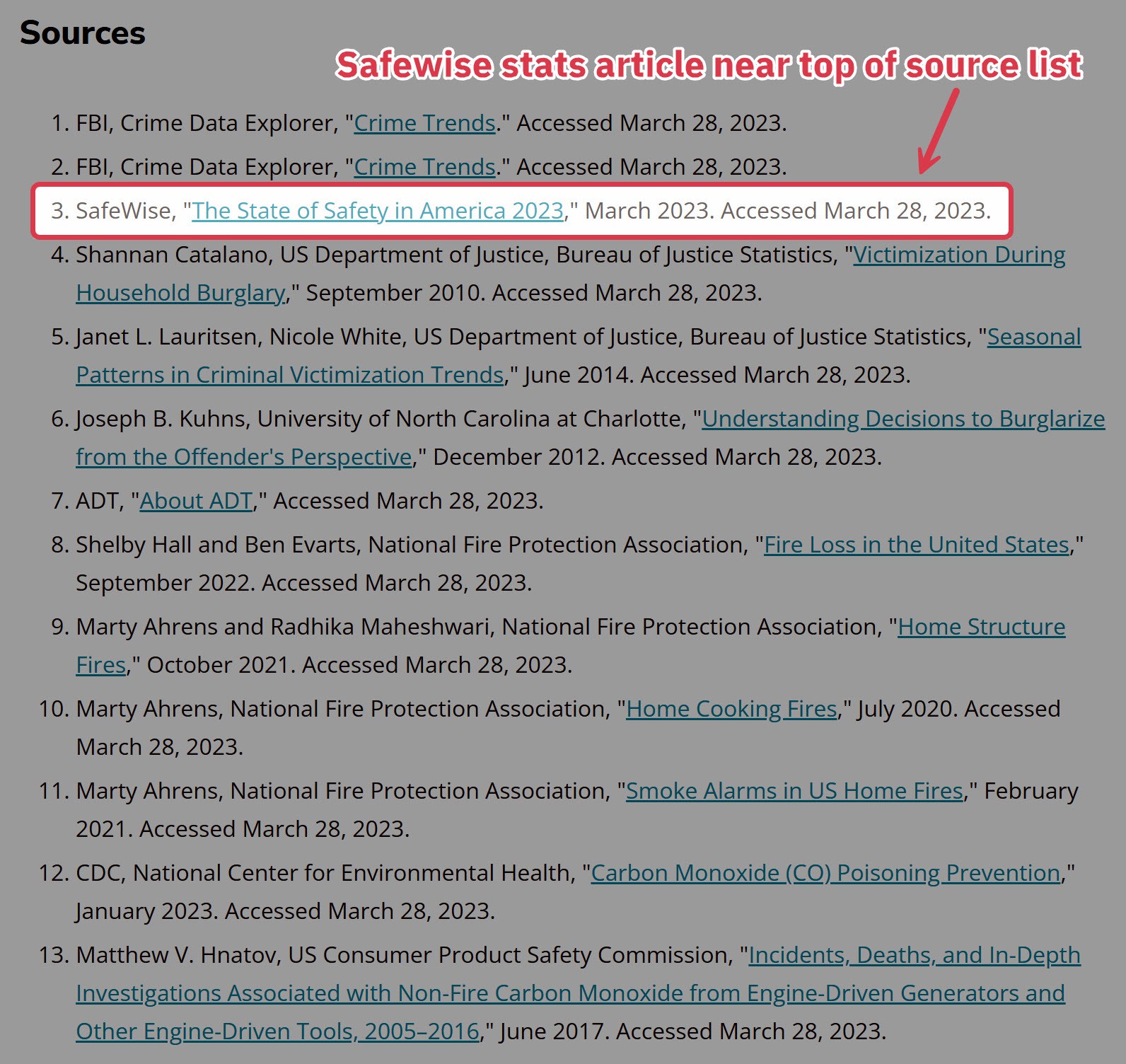The height and width of the screenshot is (1064, 1126).
Task: Follow the Victimization During Household Burglary link
Action: pos(958,255)
